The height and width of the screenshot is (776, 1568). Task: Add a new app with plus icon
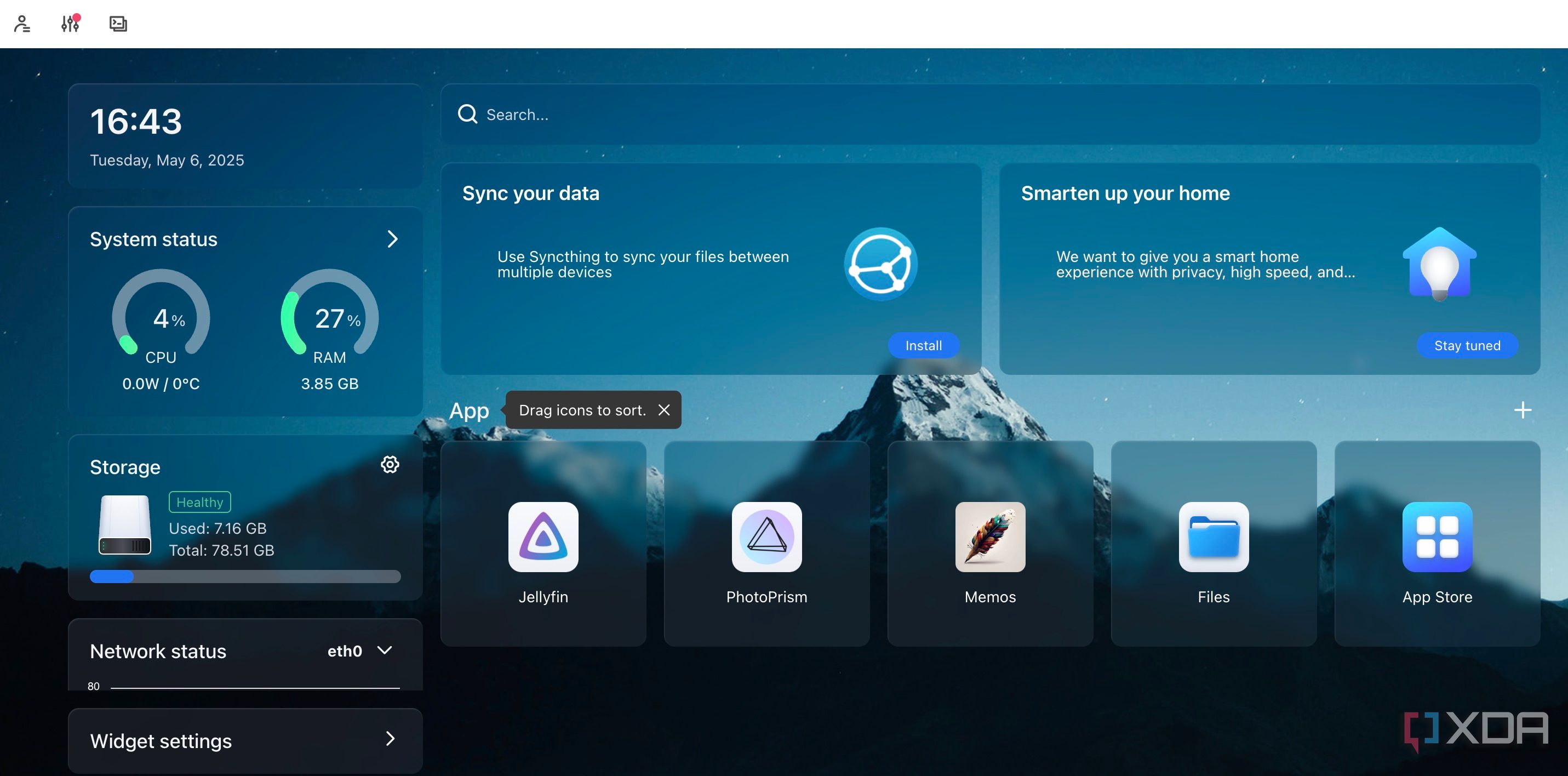point(1523,410)
